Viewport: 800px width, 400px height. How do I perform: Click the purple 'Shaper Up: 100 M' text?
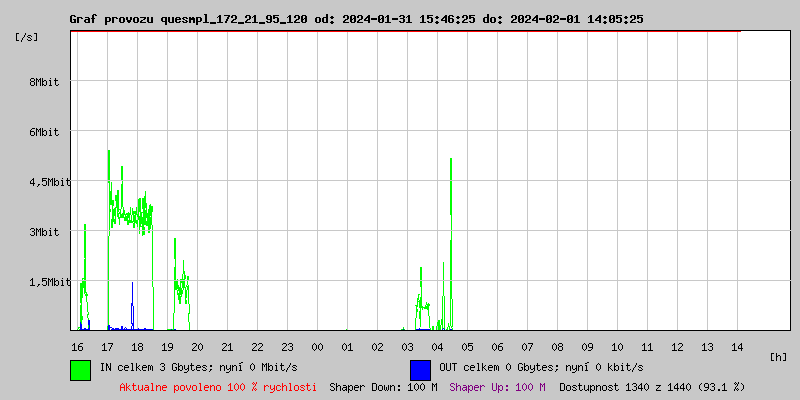coord(497,386)
